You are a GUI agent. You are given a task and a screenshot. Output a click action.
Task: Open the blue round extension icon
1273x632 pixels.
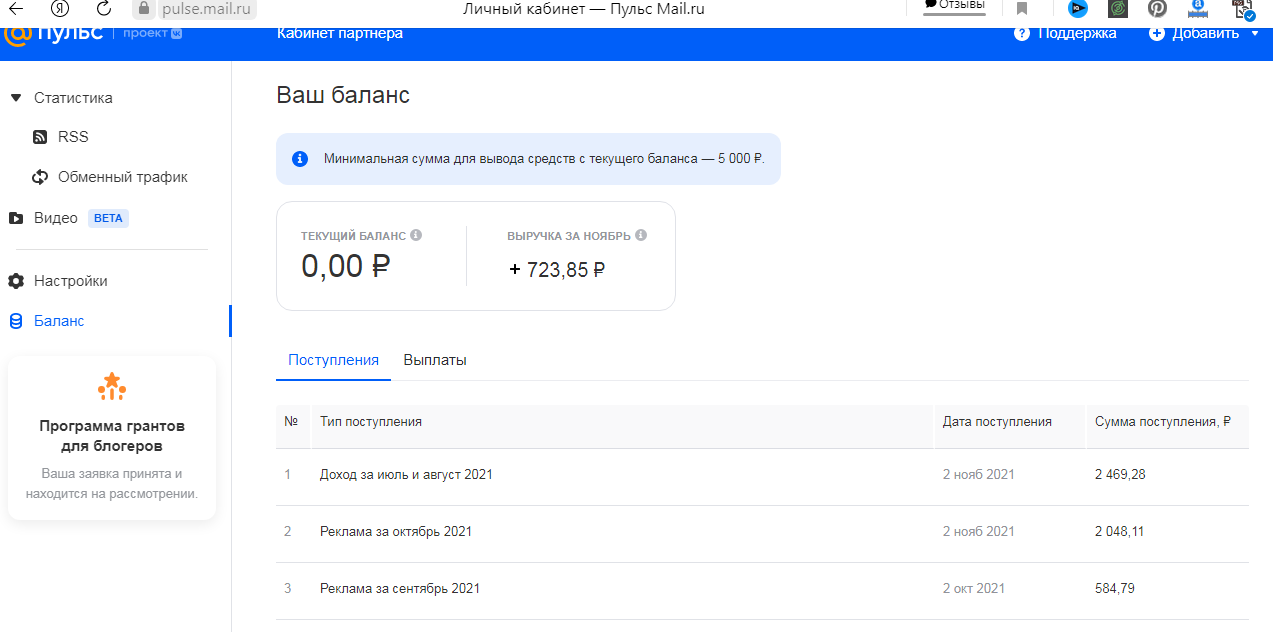coord(1078,9)
